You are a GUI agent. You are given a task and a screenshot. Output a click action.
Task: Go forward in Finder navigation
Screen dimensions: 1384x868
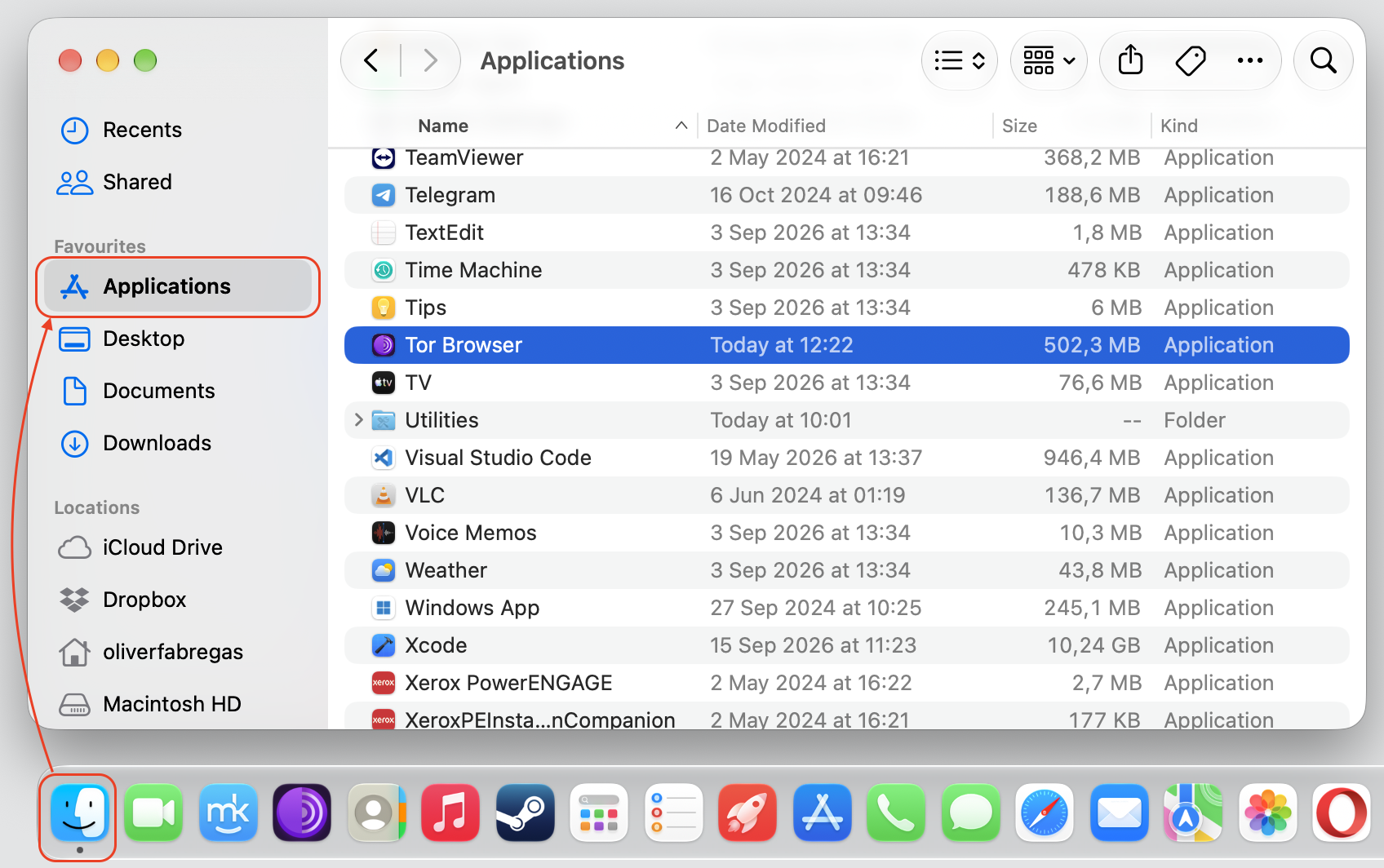click(x=430, y=60)
